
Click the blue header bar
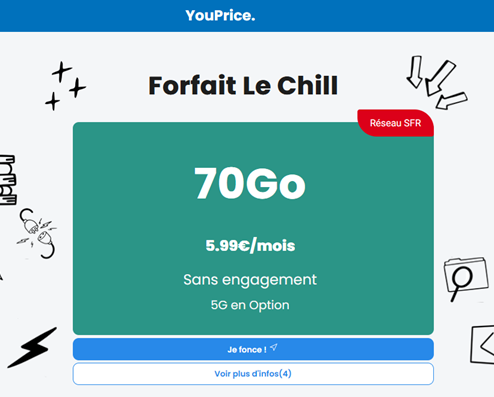(x=247, y=16)
